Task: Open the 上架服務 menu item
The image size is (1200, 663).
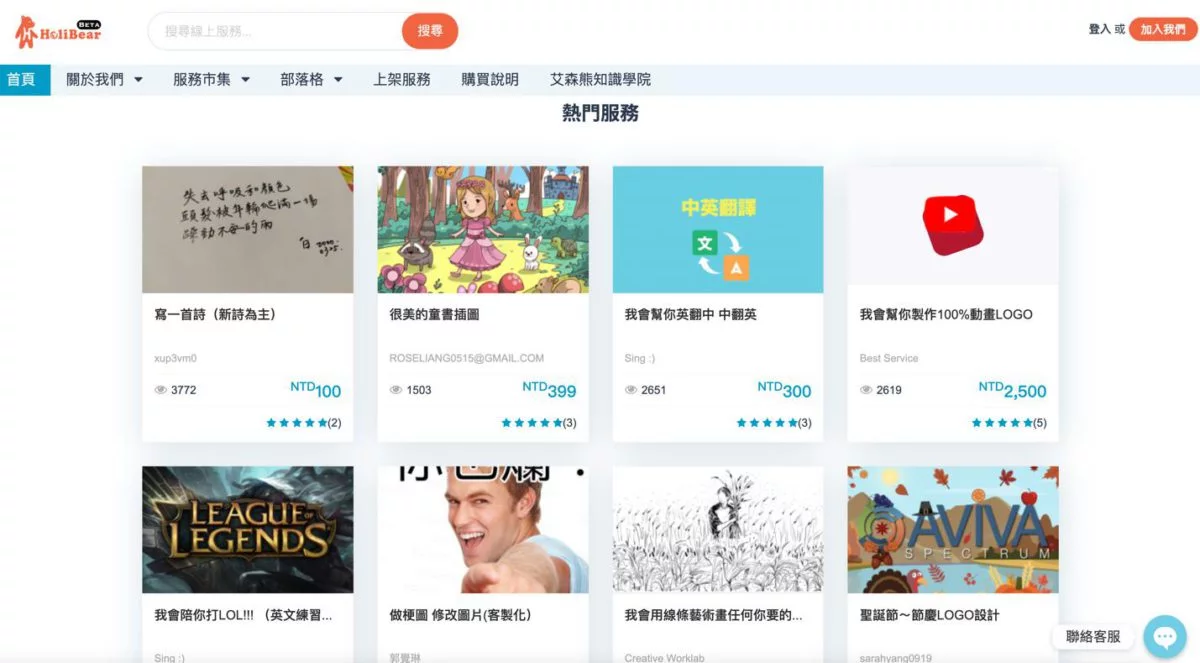Action: pos(402,79)
